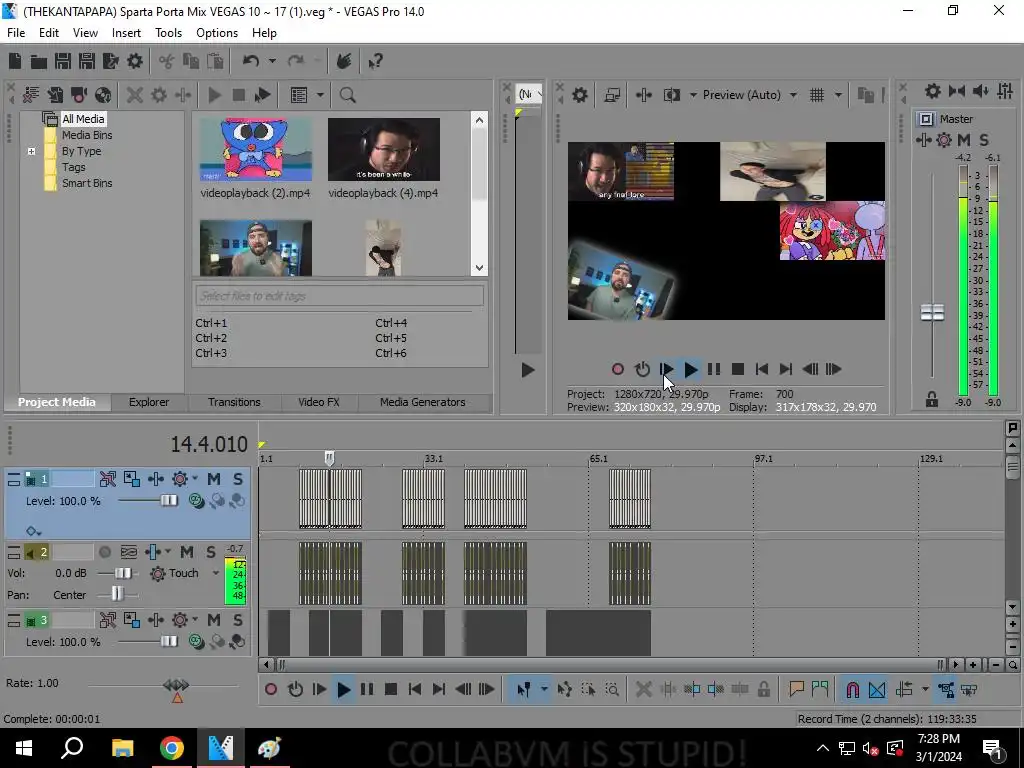
Task: Click the Undo arrow icon
Action: pos(251,61)
